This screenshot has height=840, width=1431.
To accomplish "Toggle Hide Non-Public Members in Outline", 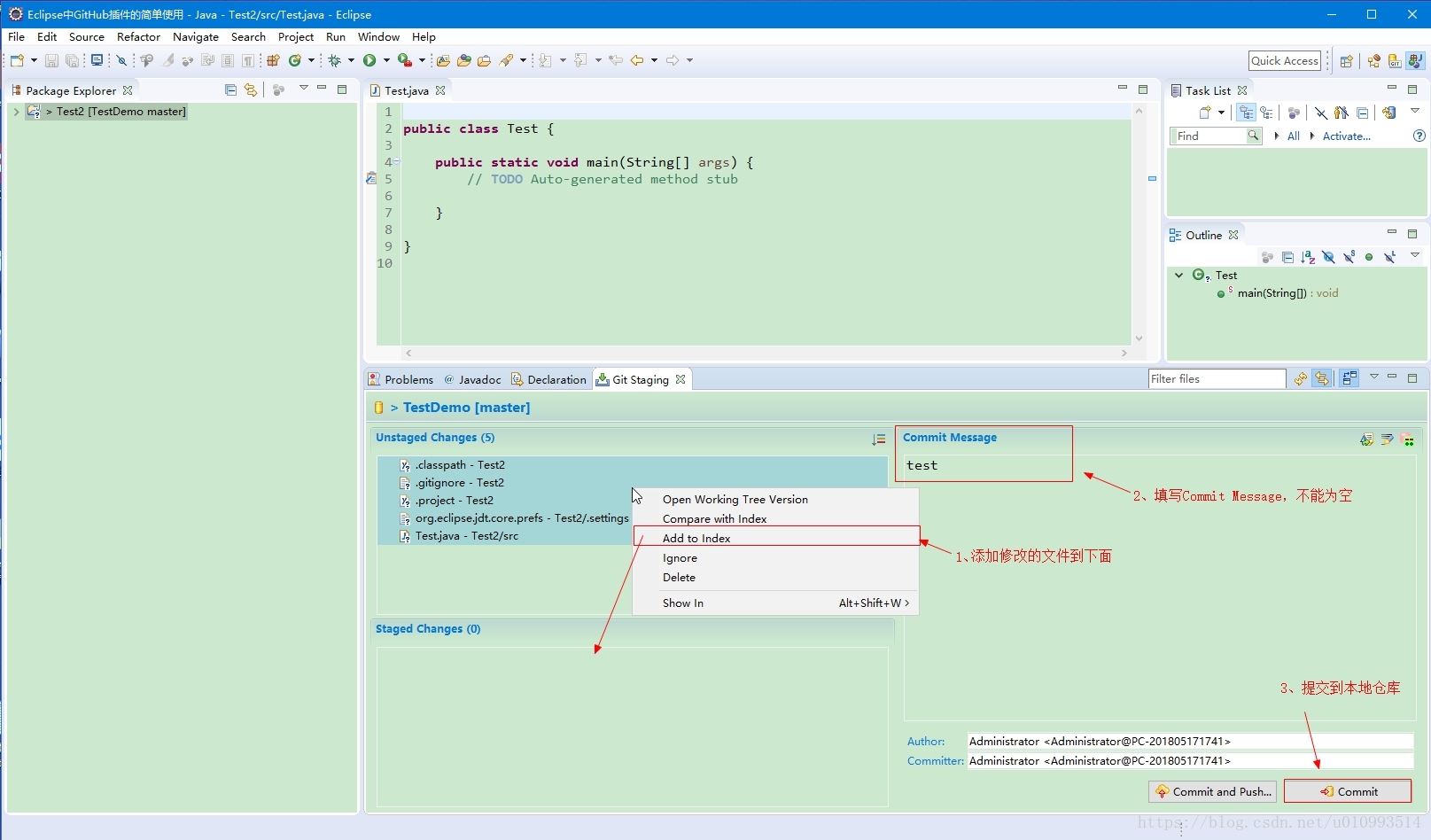I will click(x=1369, y=257).
